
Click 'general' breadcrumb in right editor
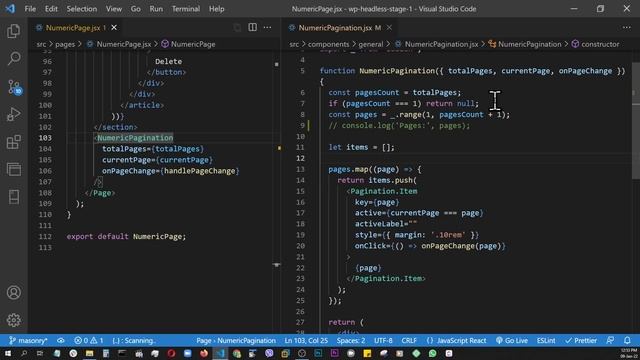[x=371, y=44]
